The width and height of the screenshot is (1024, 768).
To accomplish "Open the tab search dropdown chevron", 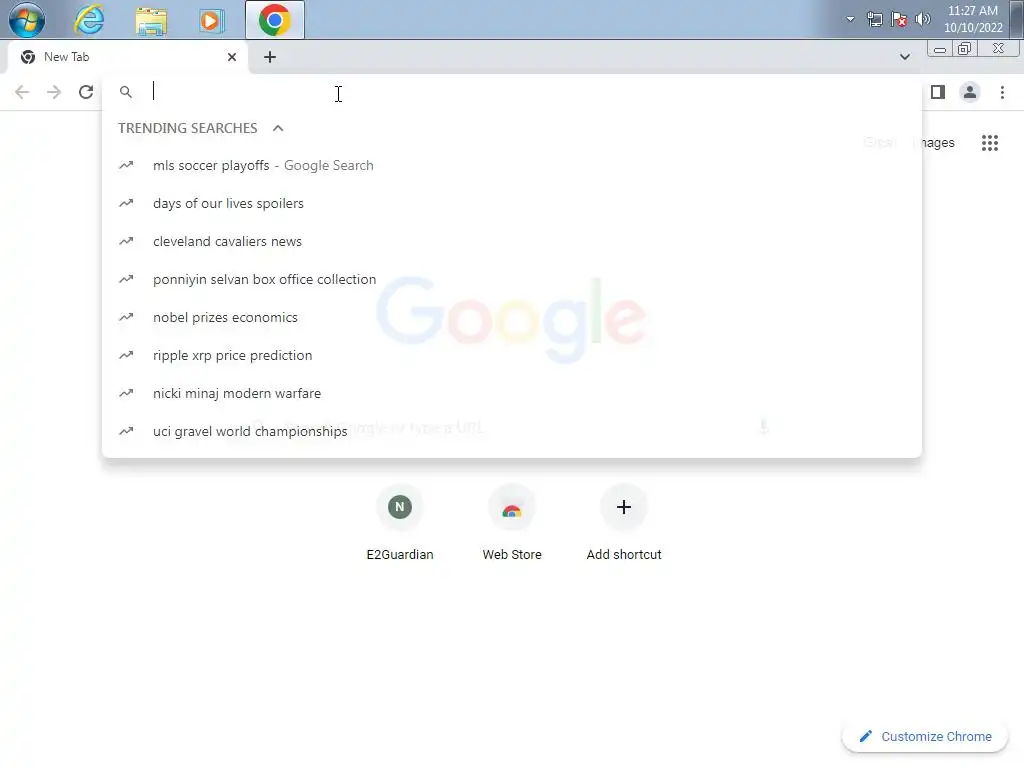I will click(904, 57).
